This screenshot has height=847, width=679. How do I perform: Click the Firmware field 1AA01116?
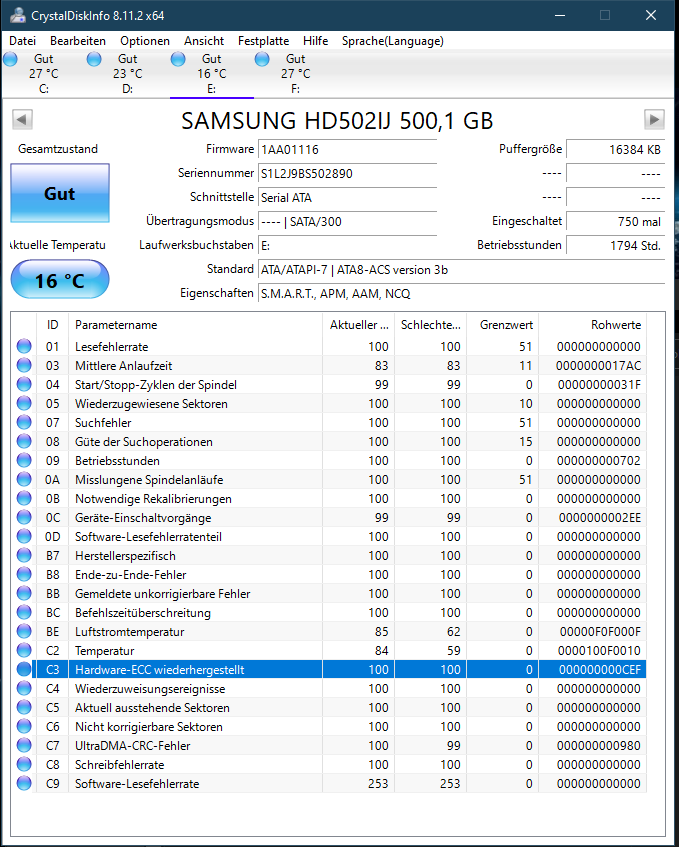(x=347, y=150)
